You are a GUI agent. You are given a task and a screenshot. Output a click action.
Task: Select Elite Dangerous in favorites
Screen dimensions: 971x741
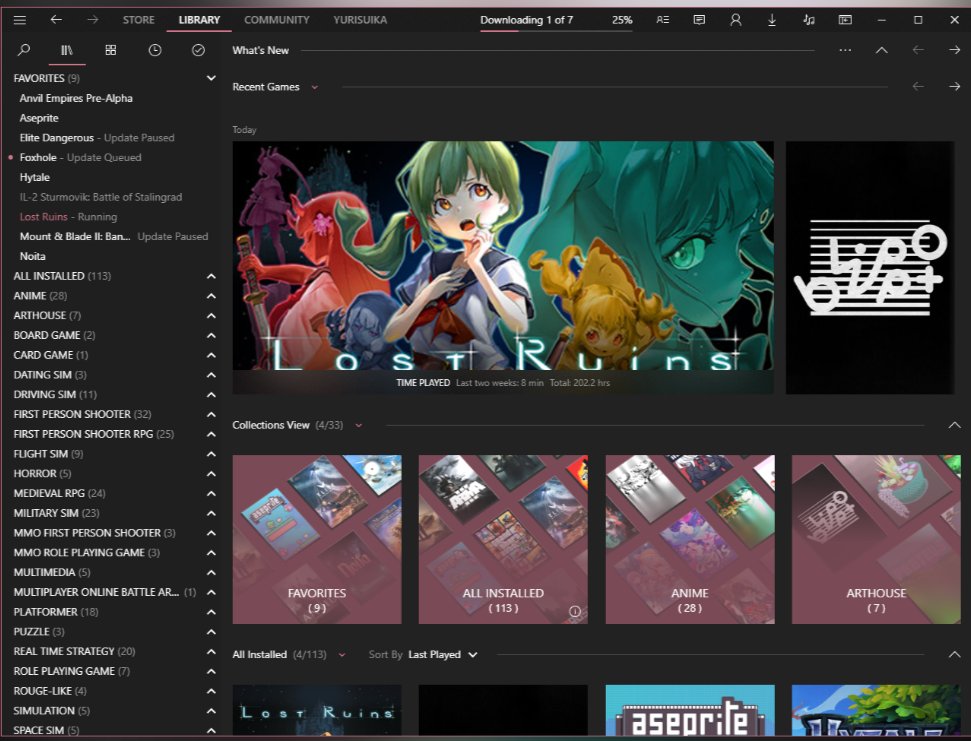click(56, 137)
